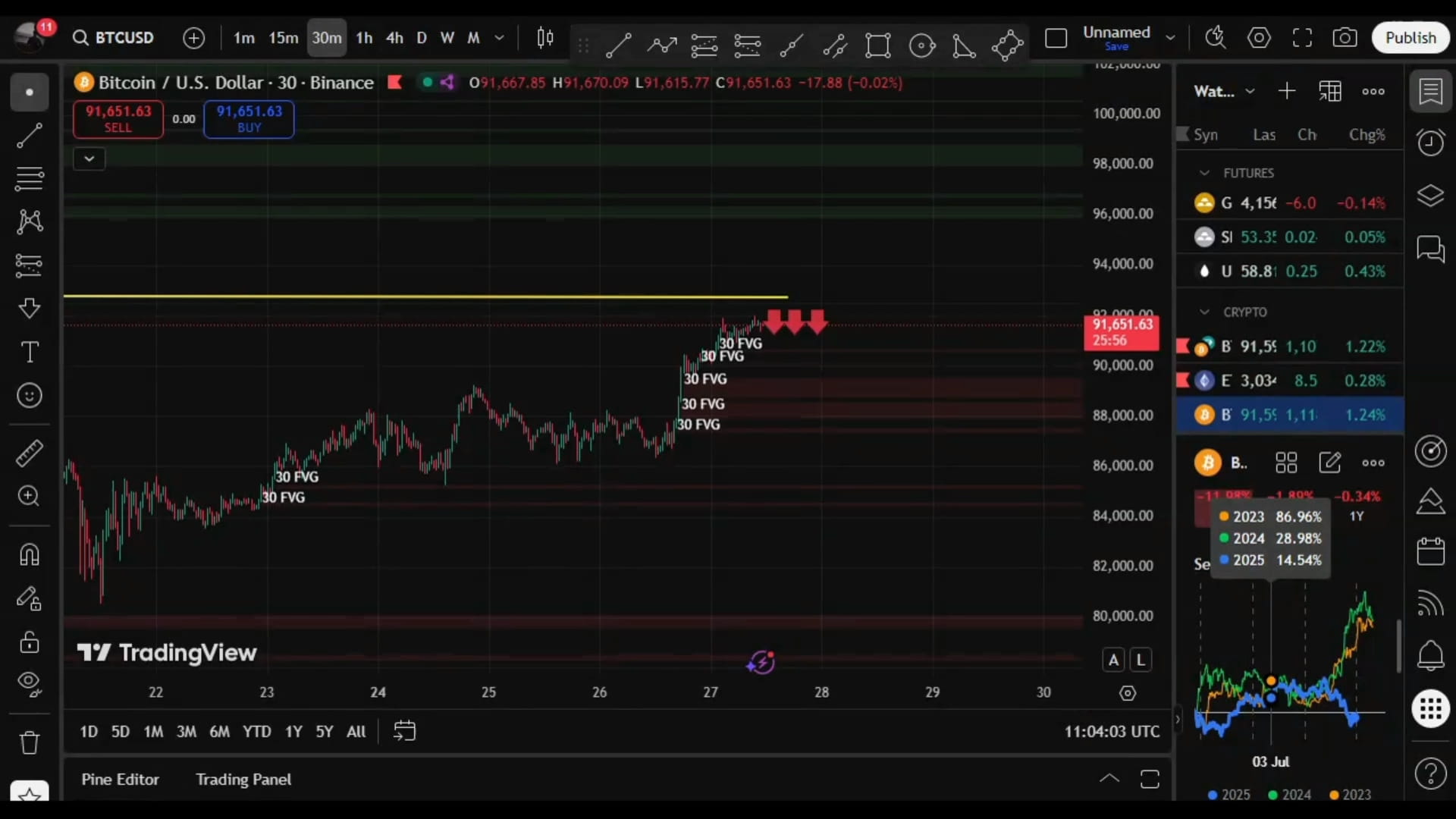Viewport: 1456px width, 819px height.
Task: Toggle lock all drawings
Action: coord(30,642)
